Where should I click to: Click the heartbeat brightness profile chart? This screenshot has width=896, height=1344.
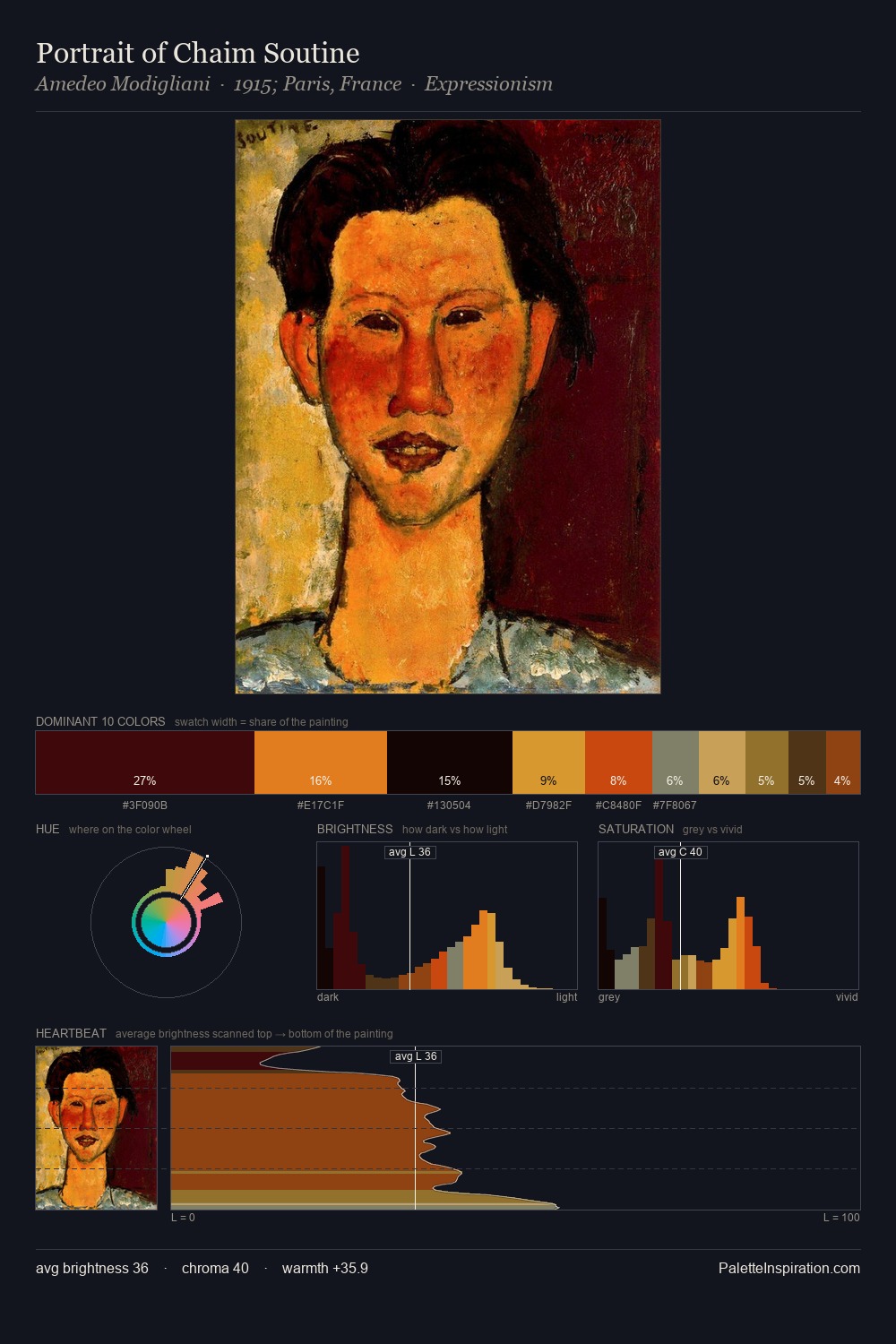(x=515, y=1128)
